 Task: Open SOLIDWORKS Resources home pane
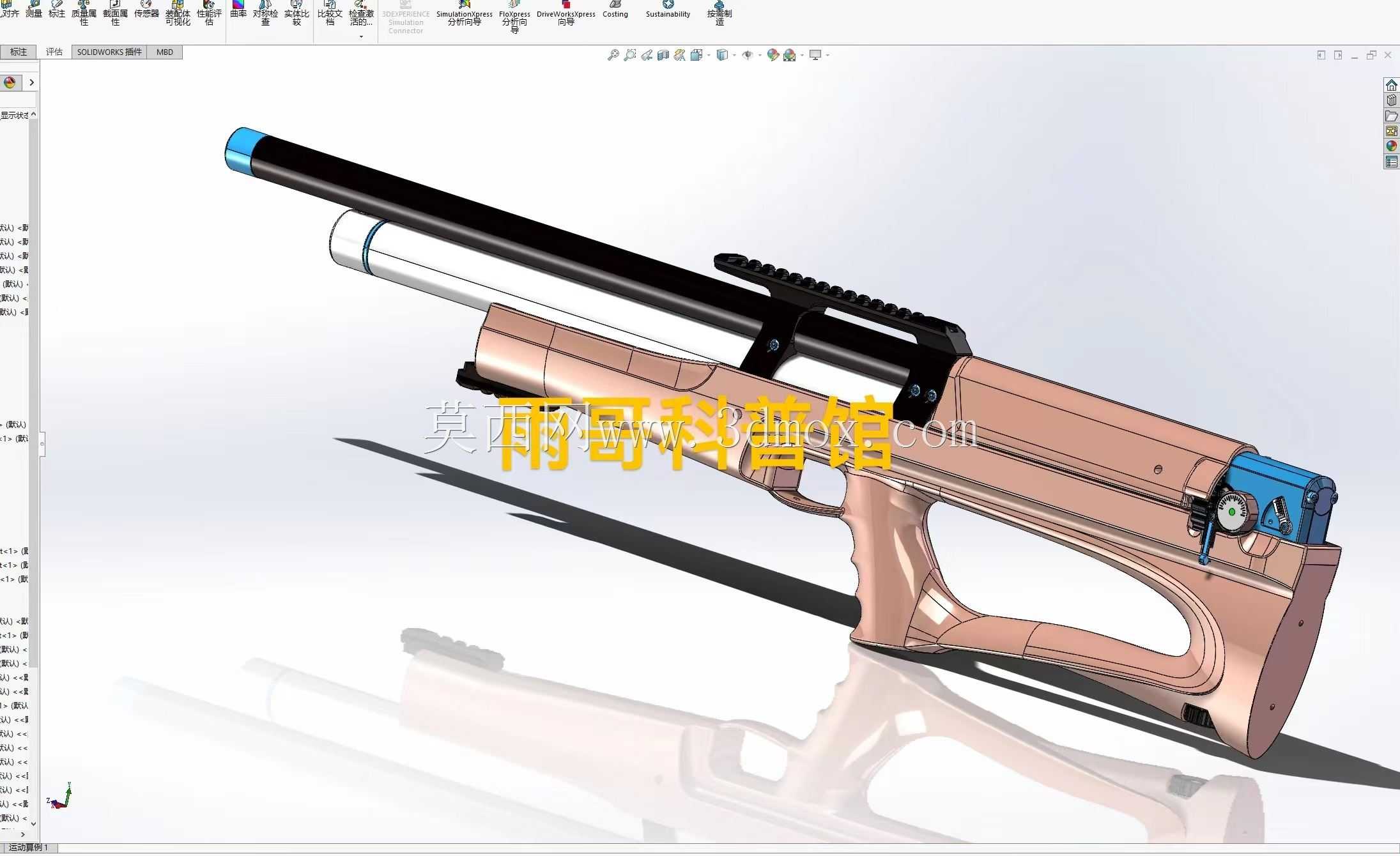coord(1391,86)
